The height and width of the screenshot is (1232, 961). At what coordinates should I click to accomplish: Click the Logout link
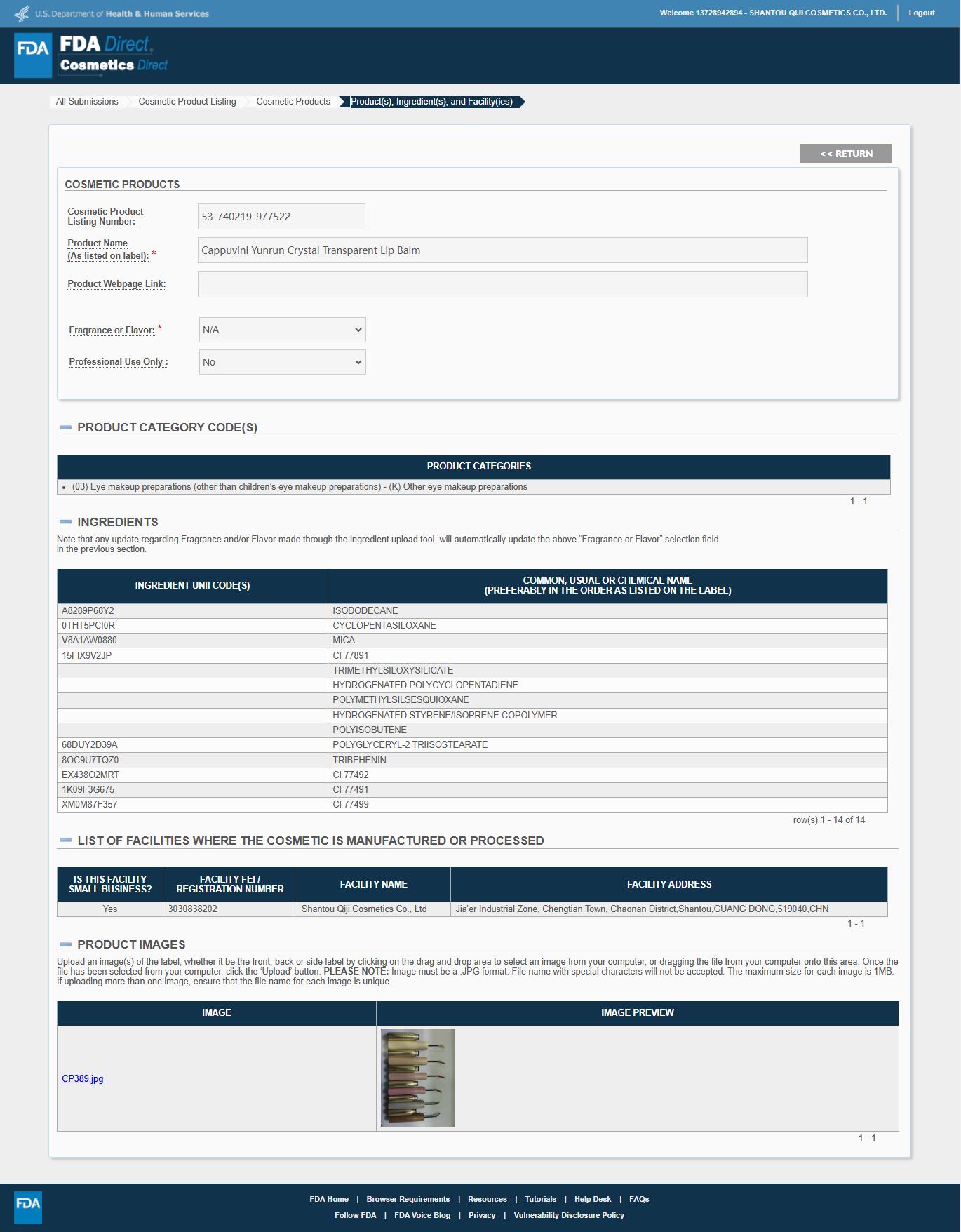(921, 13)
